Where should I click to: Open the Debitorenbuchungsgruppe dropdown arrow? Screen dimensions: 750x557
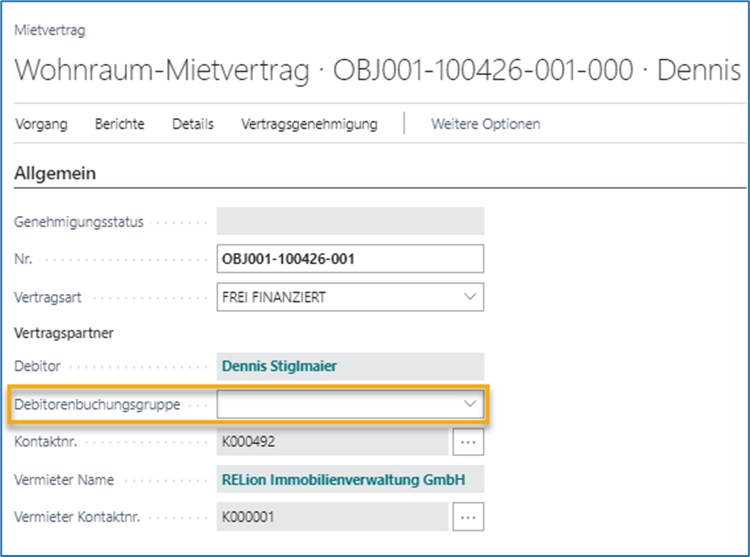point(470,404)
